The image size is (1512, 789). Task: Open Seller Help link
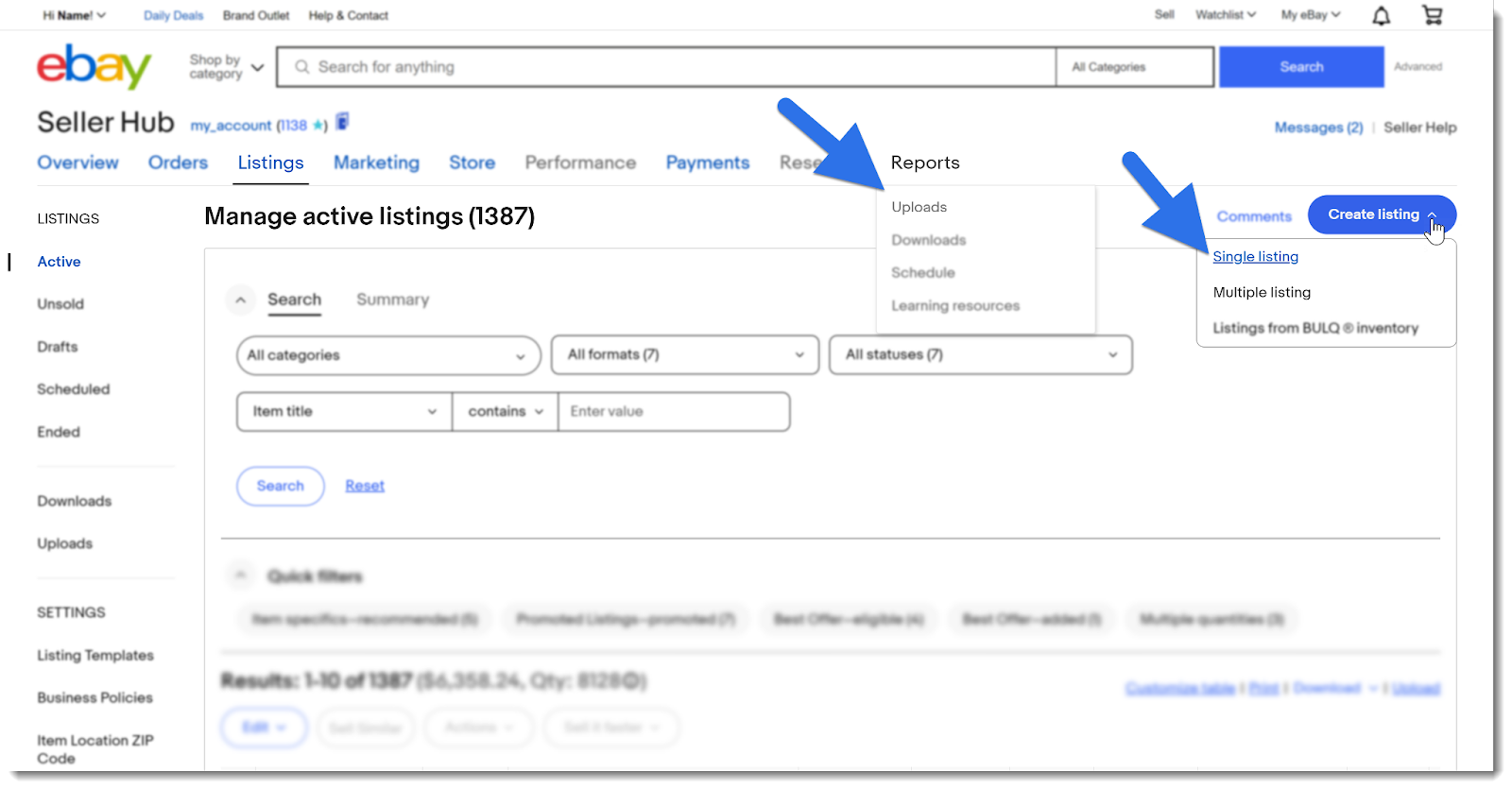pos(1419,128)
